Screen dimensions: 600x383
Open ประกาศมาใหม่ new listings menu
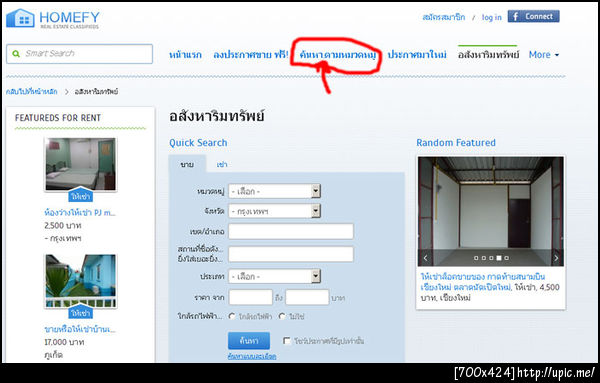(x=417, y=55)
